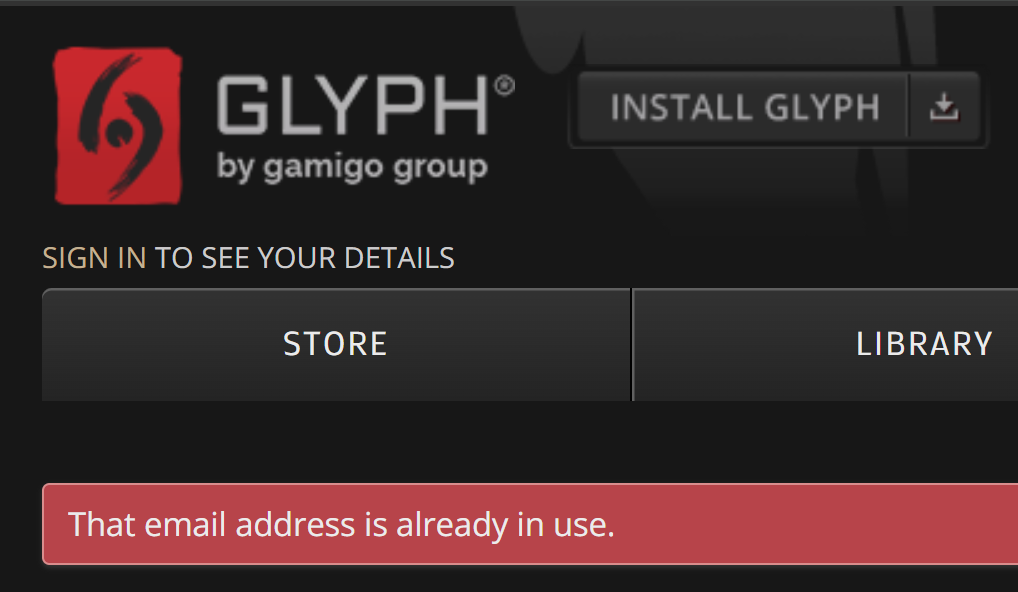Click the black swirl inside the red logo
The width and height of the screenshot is (1018, 592).
click(119, 126)
